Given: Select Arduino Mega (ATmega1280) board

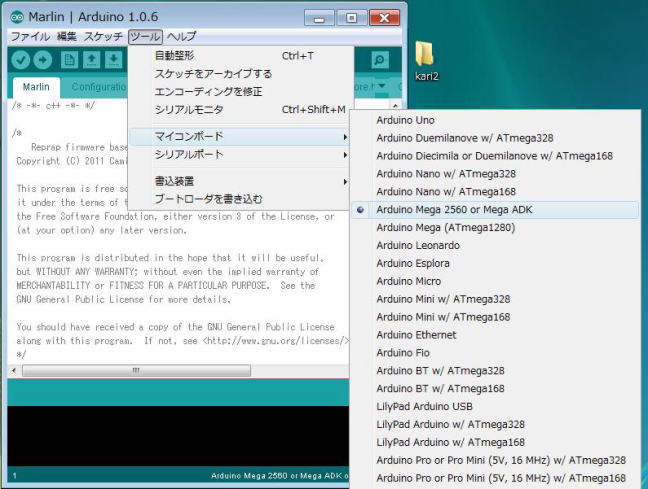Looking at the screenshot, I should pyautogui.click(x=495, y=227).
